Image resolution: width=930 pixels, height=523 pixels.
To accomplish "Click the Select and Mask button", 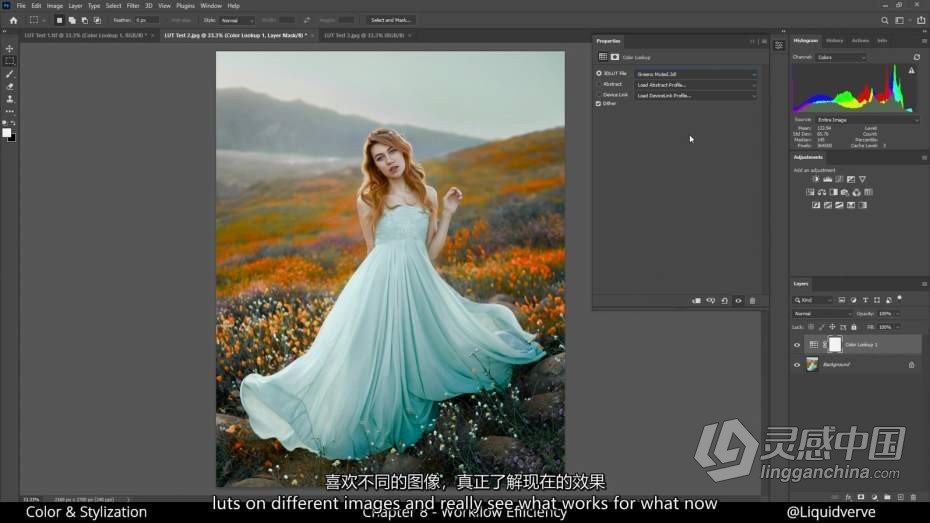I will pyautogui.click(x=390, y=20).
